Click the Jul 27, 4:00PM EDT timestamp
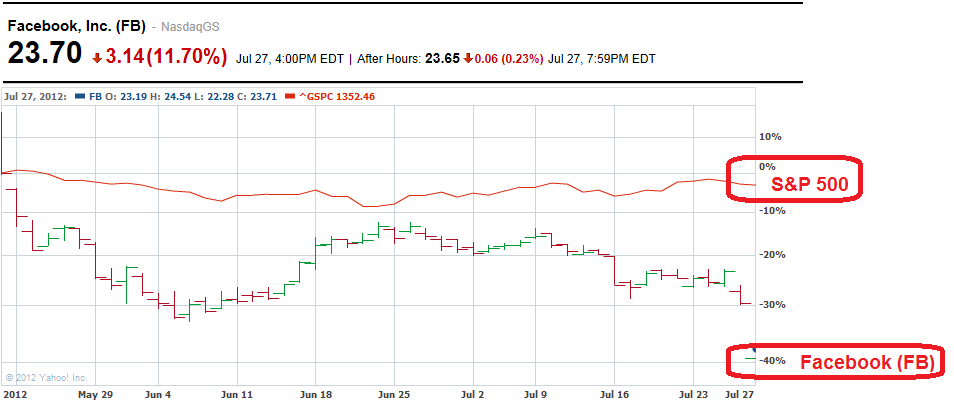Image resolution: width=954 pixels, height=402 pixels. coord(289,59)
